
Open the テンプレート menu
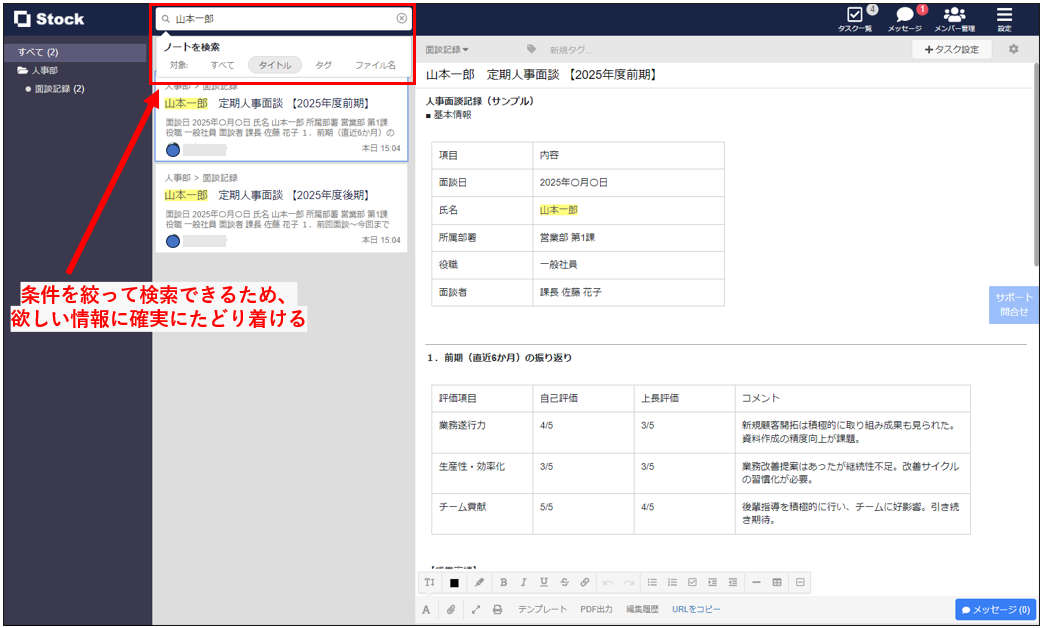click(x=545, y=609)
